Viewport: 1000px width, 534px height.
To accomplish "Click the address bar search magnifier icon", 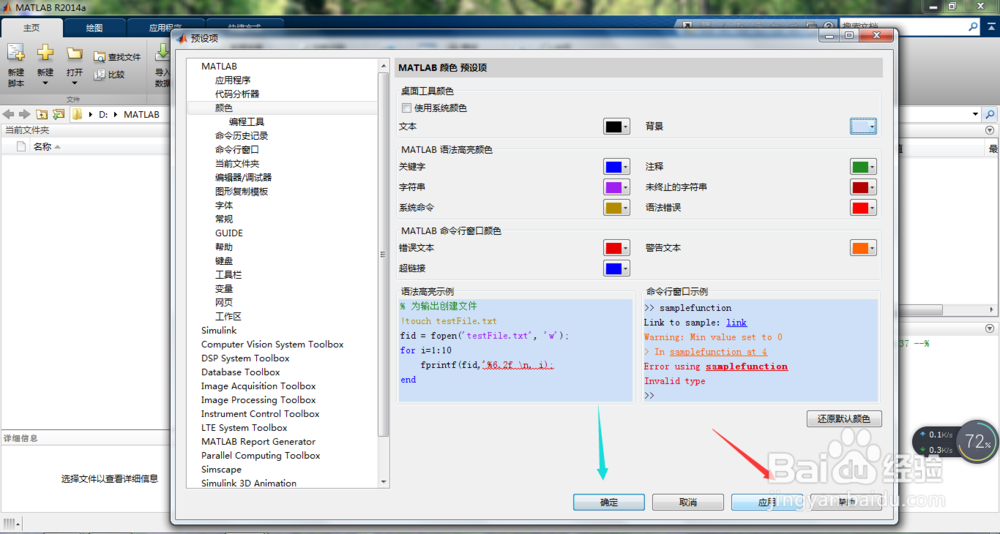I will click(x=990, y=115).
